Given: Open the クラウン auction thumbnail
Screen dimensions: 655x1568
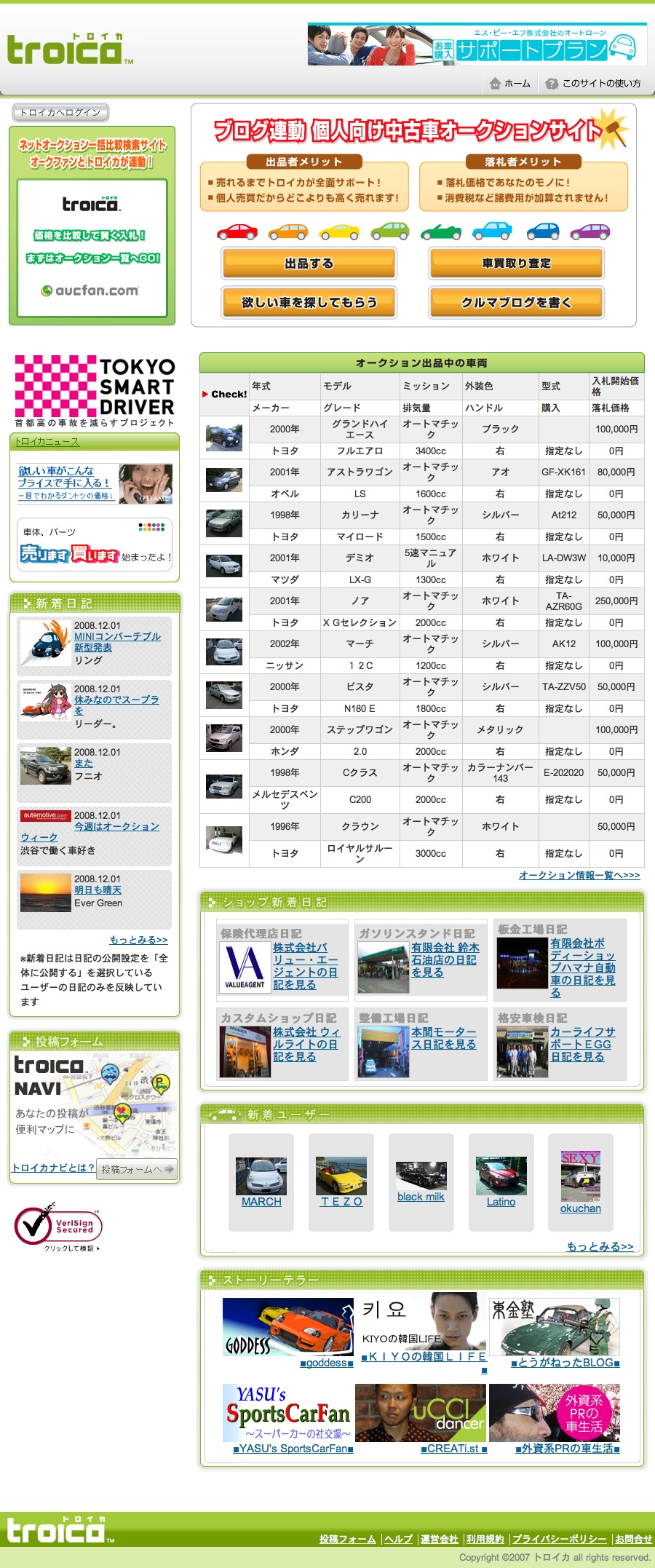Looking at the screenshot, I should [x=224, y=839].
